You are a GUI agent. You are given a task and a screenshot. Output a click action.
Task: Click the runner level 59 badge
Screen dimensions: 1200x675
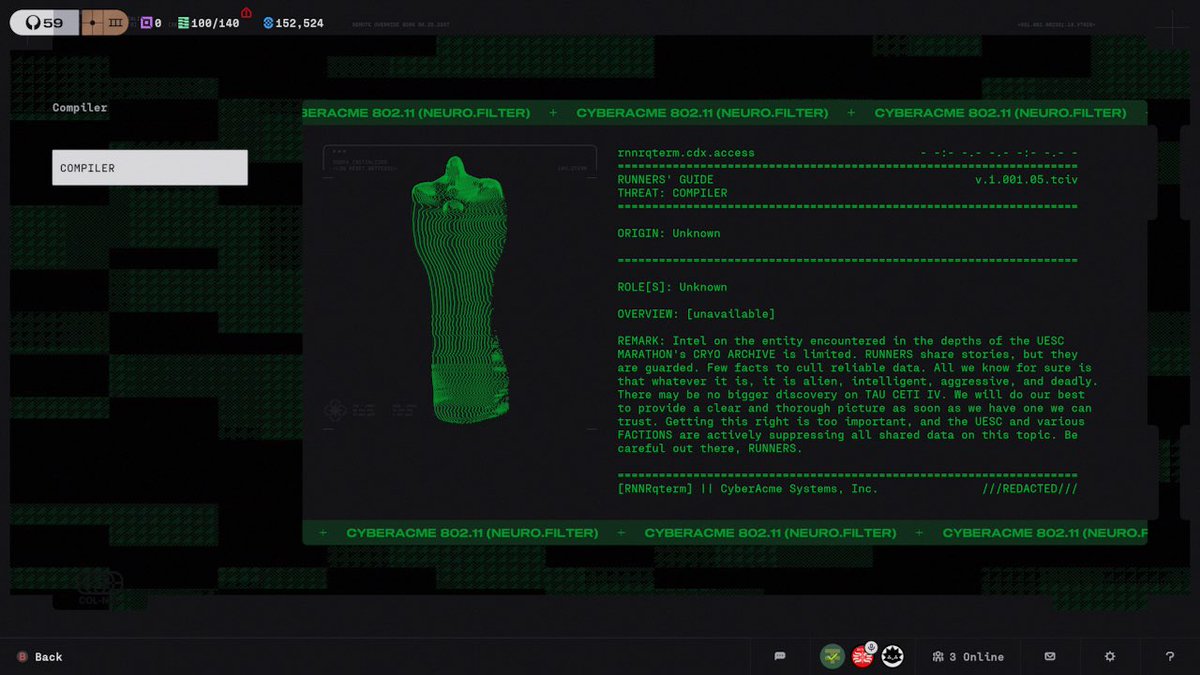(x=45, y=22)
